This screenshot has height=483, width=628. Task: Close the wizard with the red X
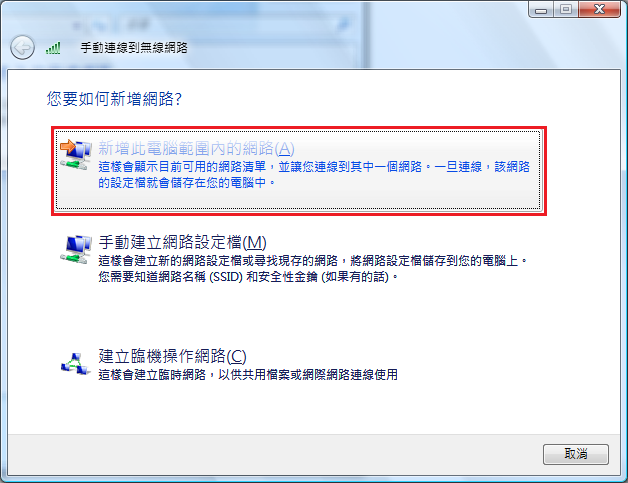click(x=600, y=10)
